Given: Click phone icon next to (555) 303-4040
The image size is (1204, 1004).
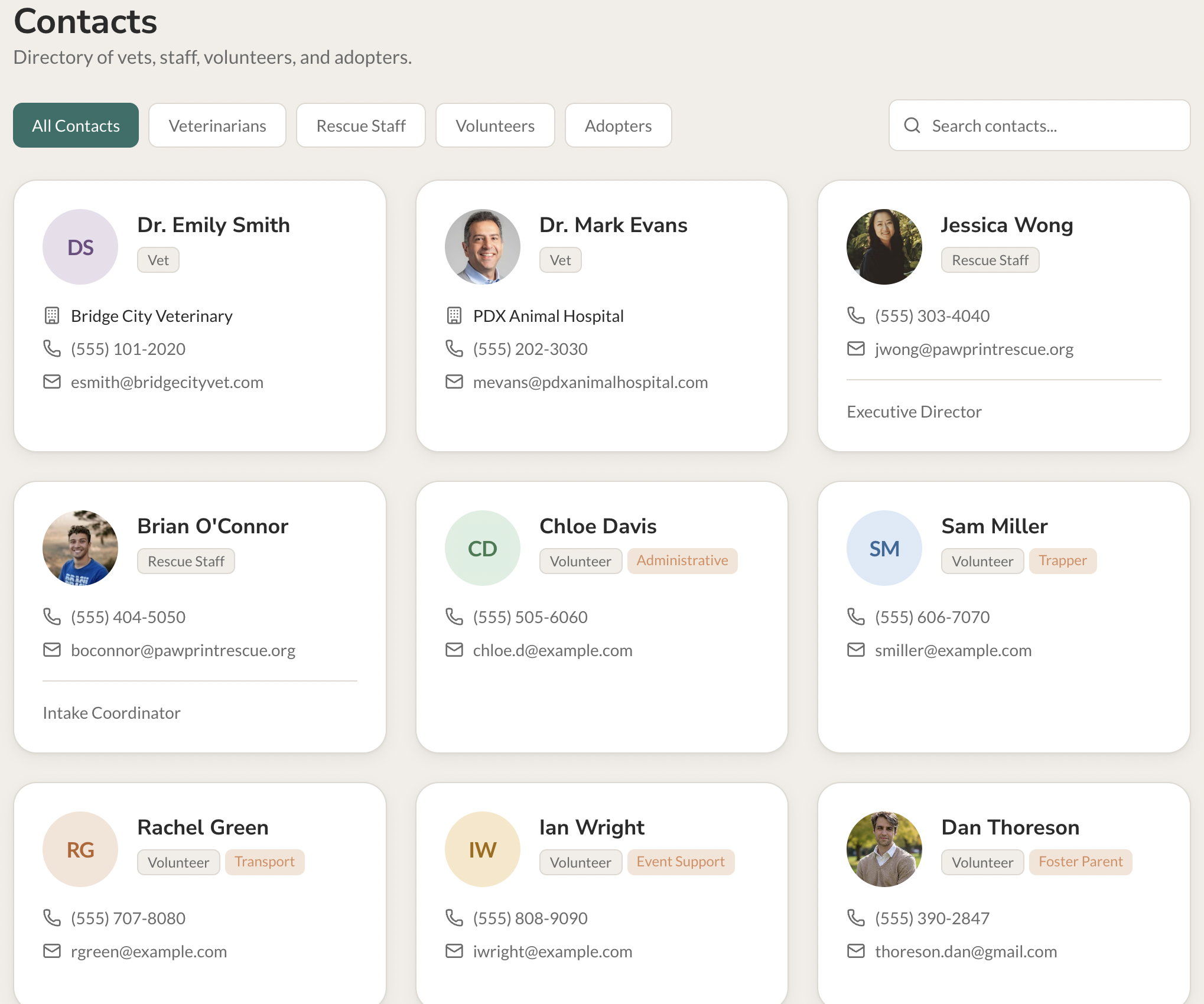Looking at the screenshot, I should [855, 315].
